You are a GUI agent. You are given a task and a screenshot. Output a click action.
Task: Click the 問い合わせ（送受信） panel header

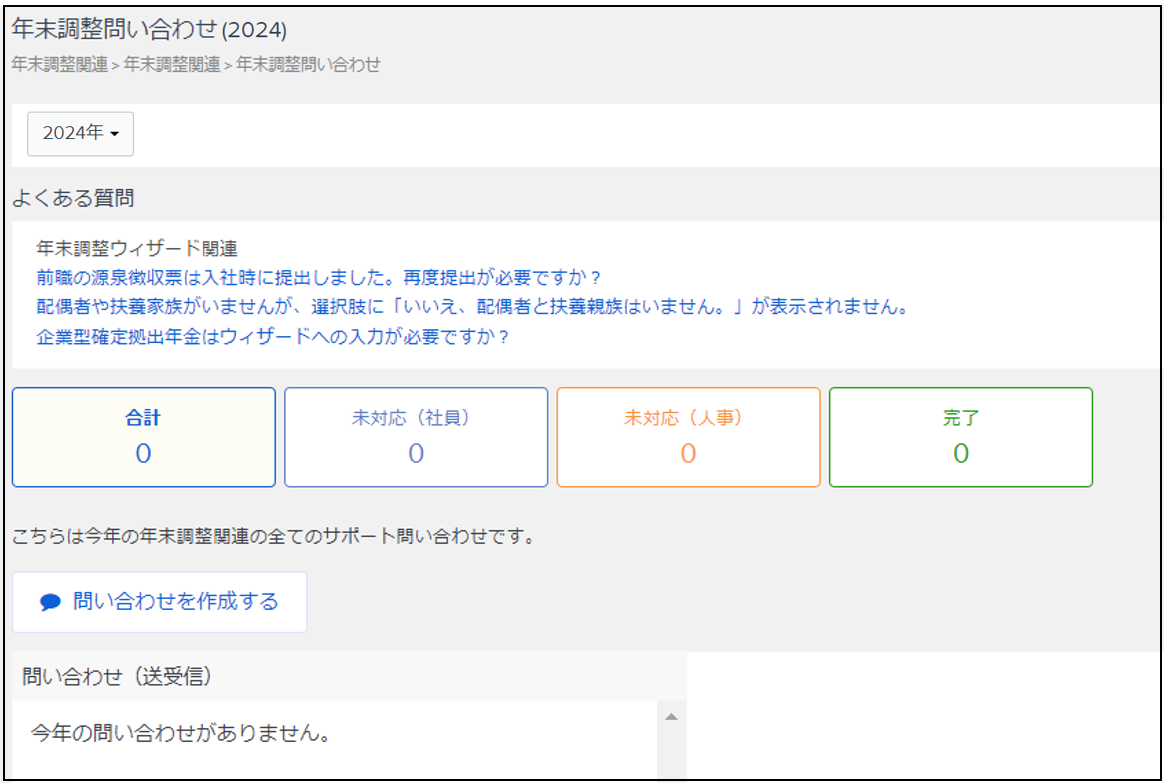[x=117, y=677]
